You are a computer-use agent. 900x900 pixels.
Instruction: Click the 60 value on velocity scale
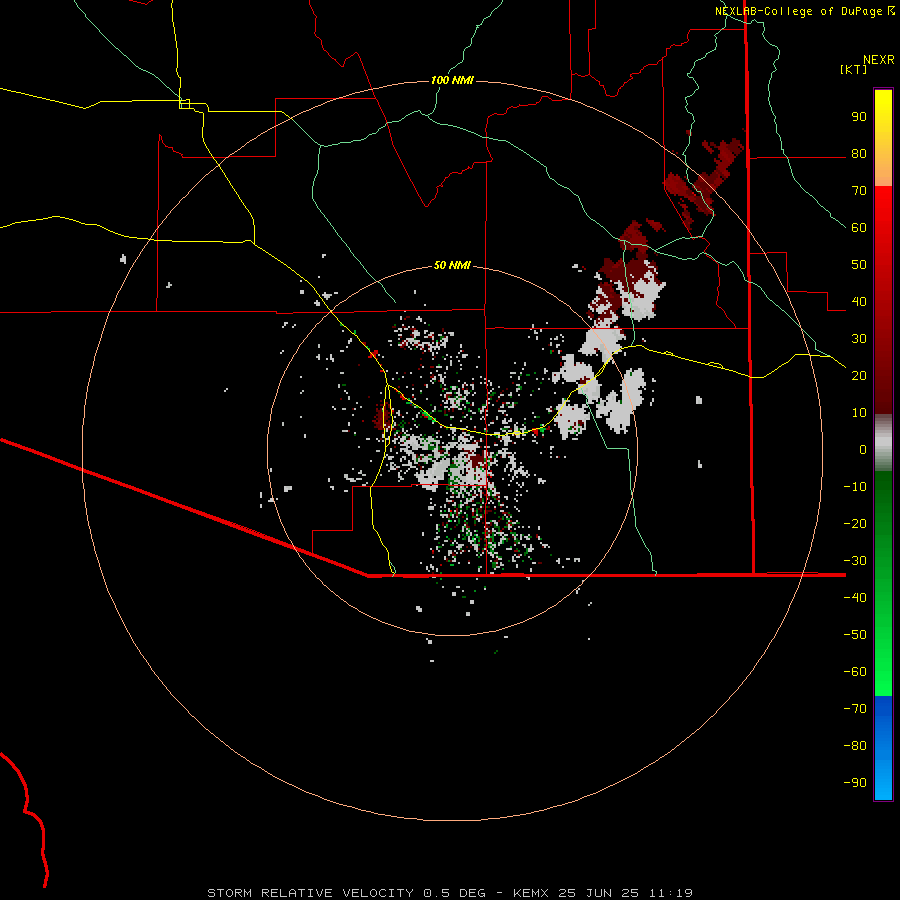(x=859, y=227)
